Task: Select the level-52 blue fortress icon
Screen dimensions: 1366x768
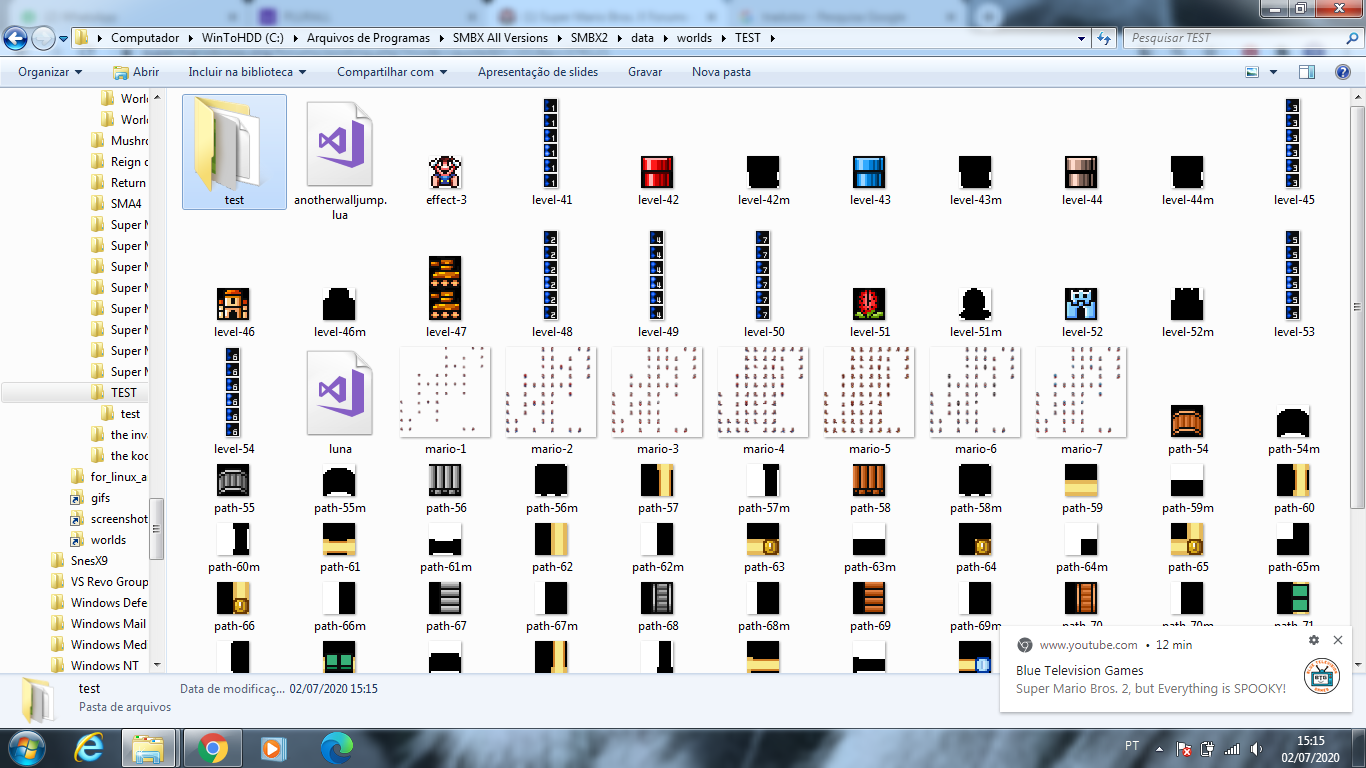Action: [1082, 304]
